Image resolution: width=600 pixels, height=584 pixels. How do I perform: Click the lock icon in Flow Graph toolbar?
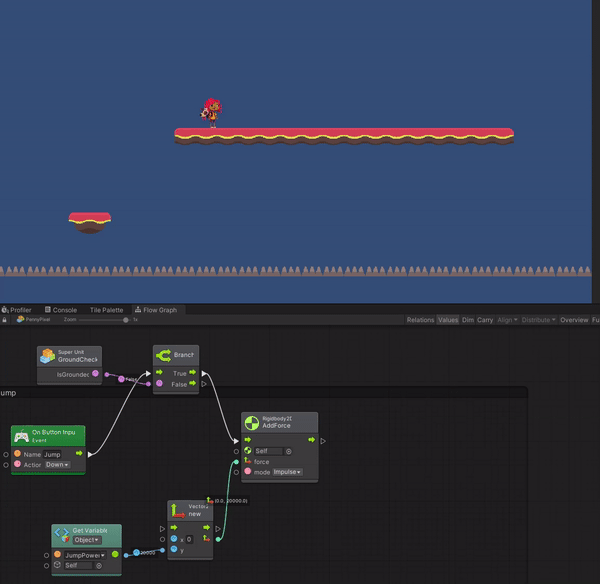pyautogui.click(x=5, y=320)
